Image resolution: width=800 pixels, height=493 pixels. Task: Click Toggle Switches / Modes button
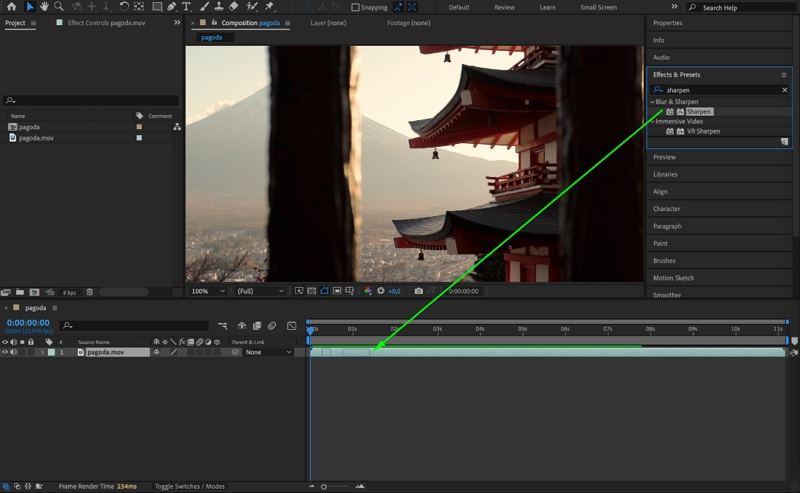(x=189, y=486)
